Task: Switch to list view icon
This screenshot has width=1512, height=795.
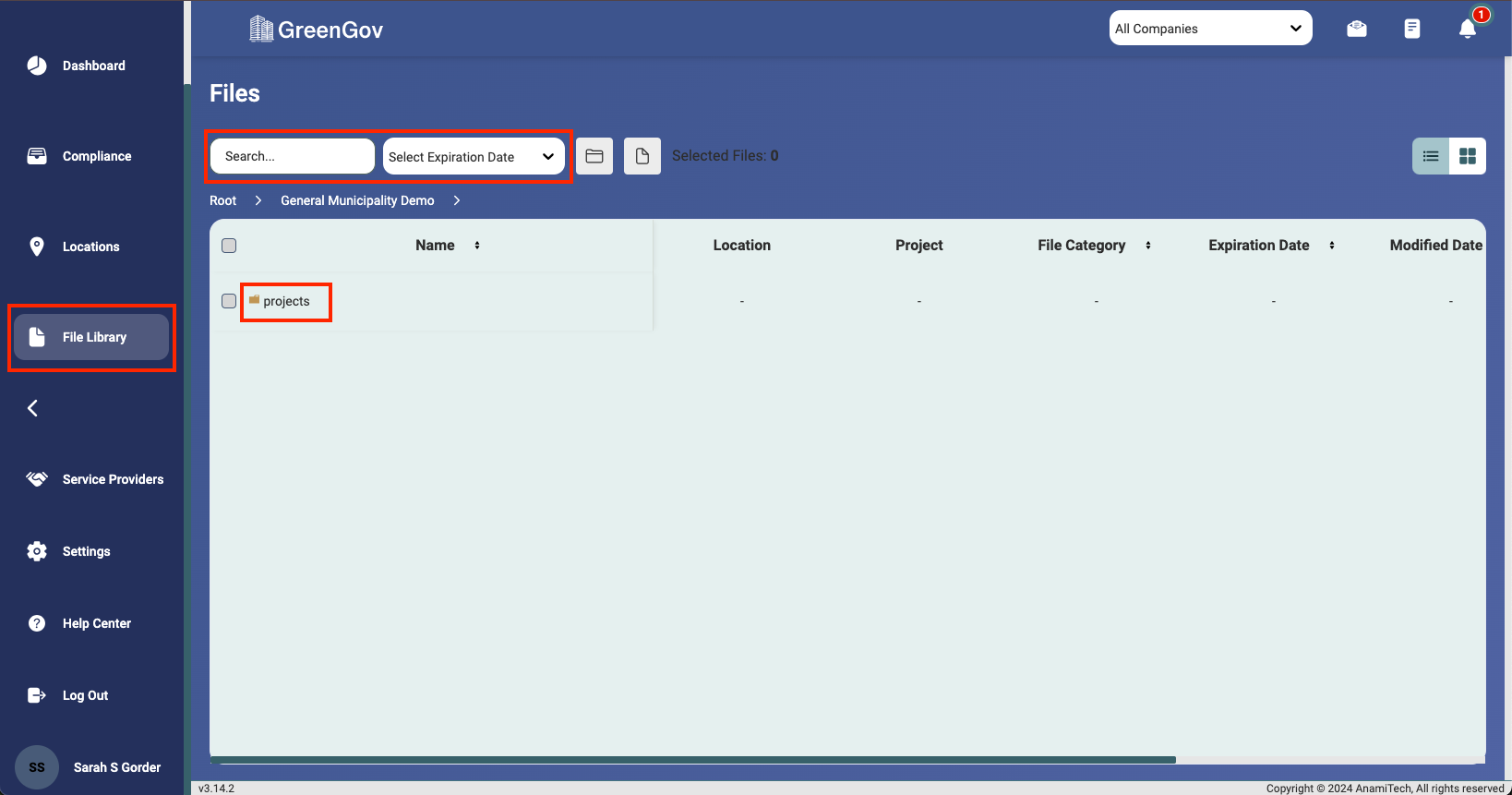Action: click(x=1431, y=156)
